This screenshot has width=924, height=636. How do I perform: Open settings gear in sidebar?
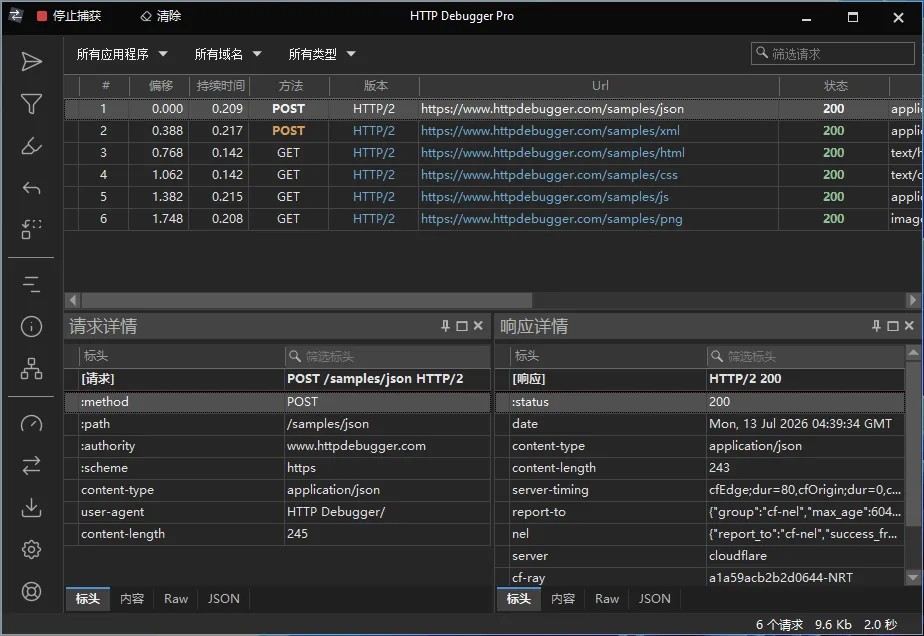tap(31, 549)
